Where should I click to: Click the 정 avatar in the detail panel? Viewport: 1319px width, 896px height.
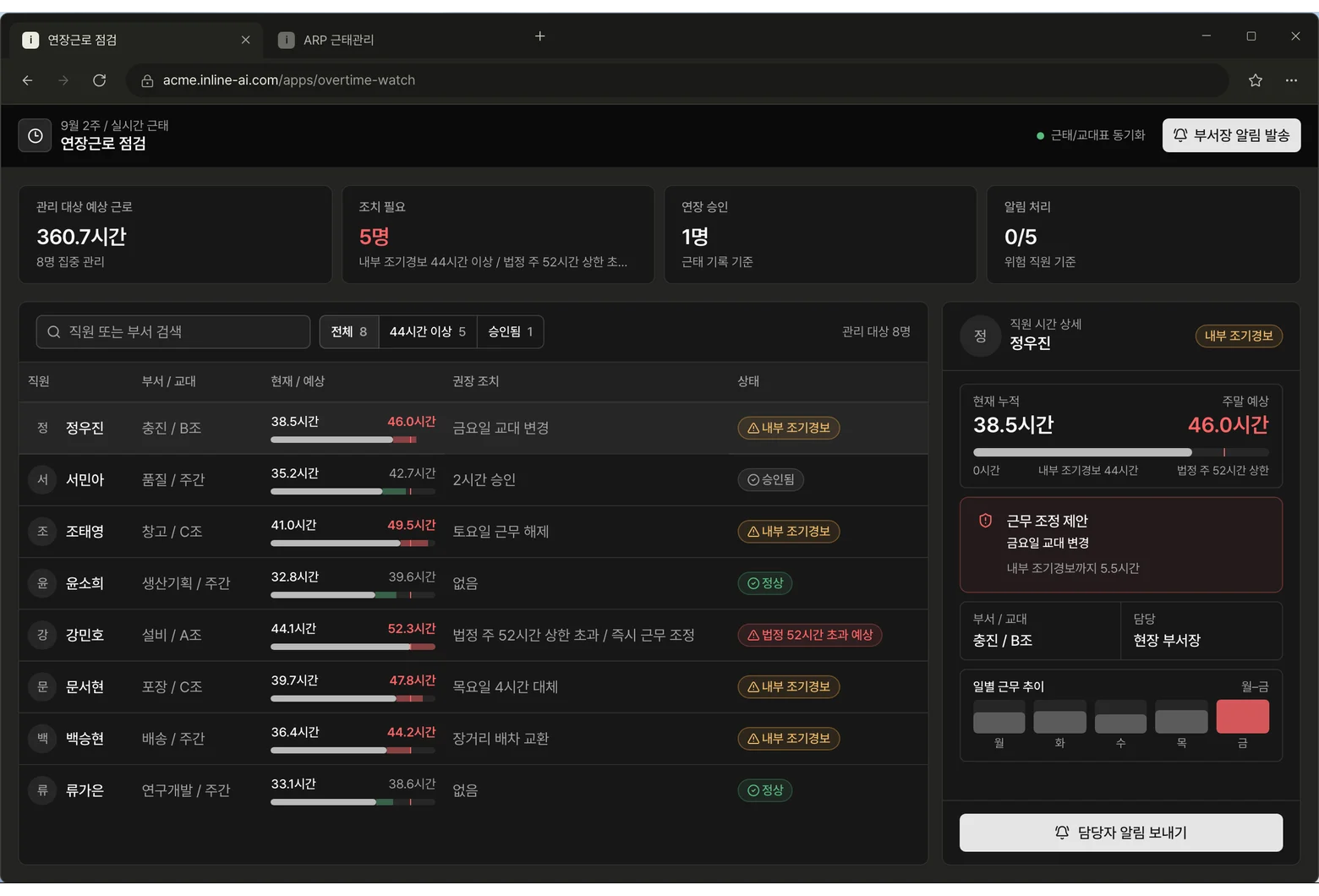point(980,336)
